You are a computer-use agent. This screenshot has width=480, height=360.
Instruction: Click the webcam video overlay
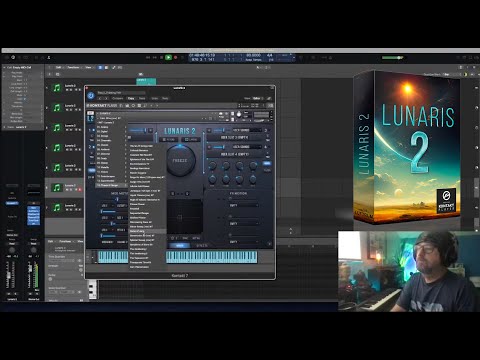(409, 271)
